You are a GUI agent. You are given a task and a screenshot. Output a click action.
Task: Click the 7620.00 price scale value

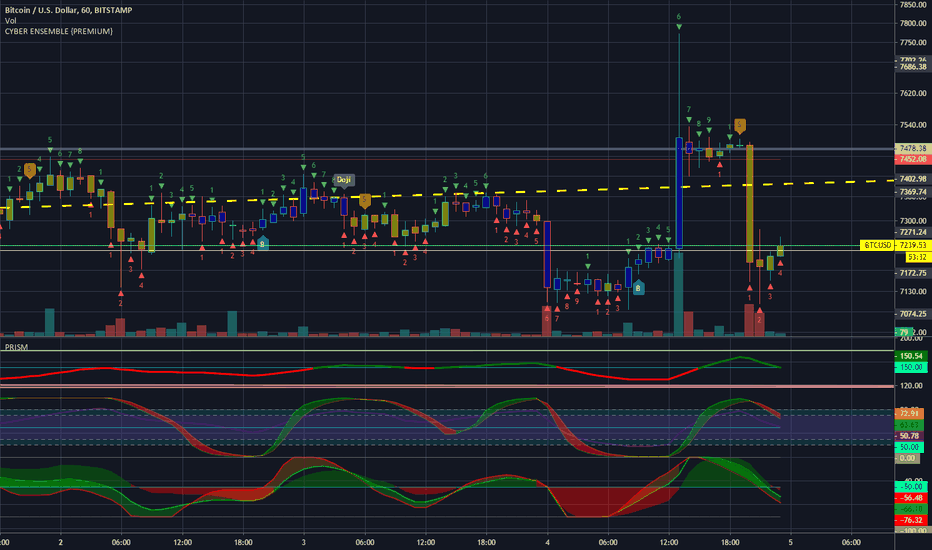(913, 93)
